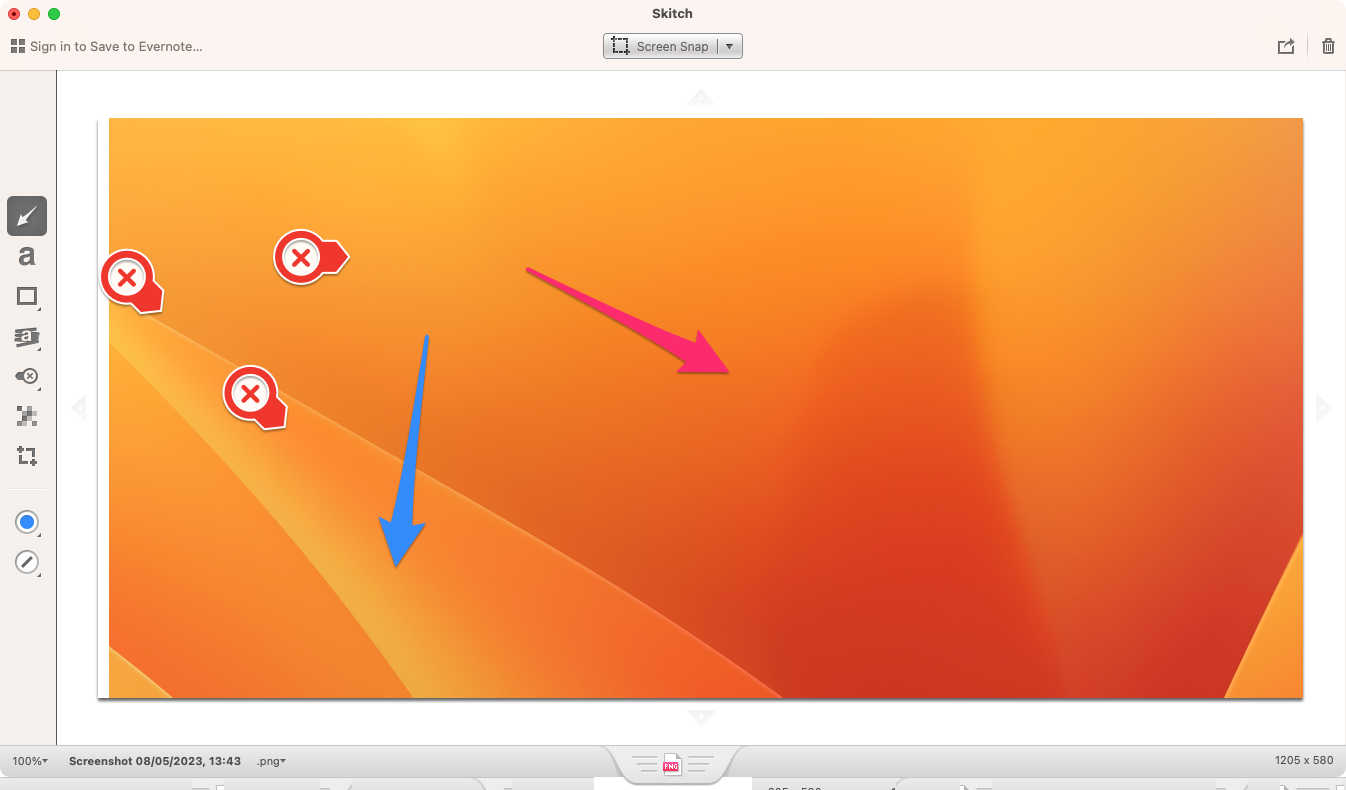Select the Arrow tool
The image size is (1346, 790).
click(27, 215)
